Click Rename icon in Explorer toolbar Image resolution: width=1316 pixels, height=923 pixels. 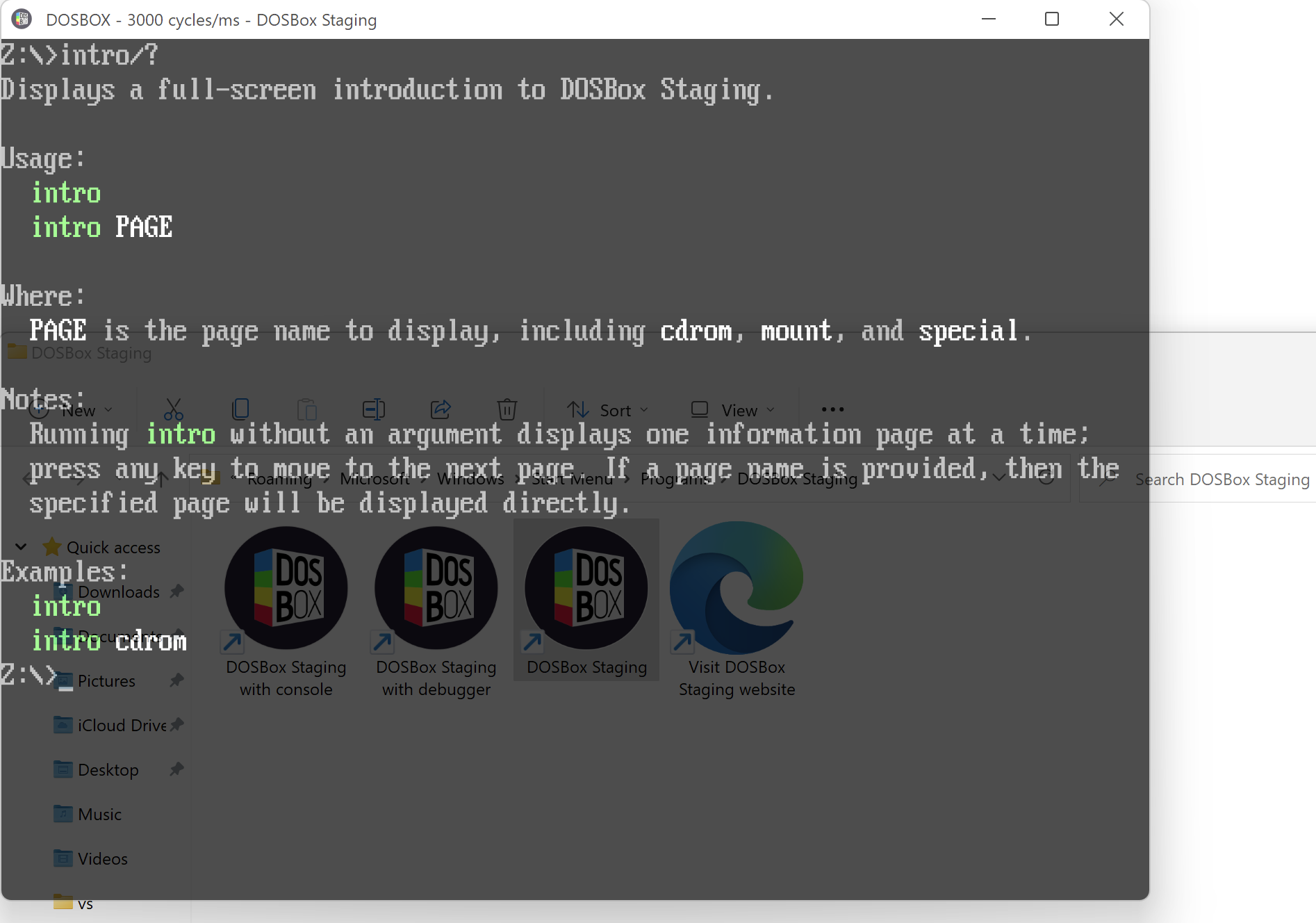(x=374, y=409)
